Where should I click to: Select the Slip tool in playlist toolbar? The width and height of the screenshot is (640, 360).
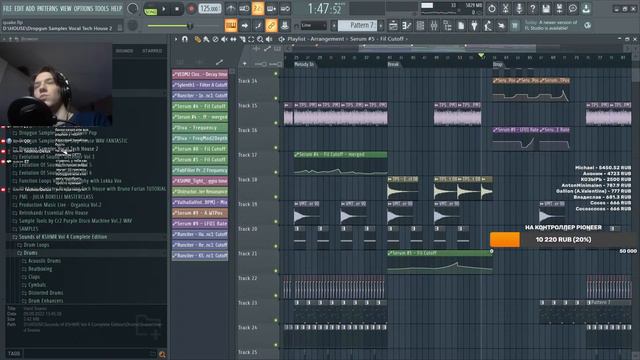click(x=233, y=39)
